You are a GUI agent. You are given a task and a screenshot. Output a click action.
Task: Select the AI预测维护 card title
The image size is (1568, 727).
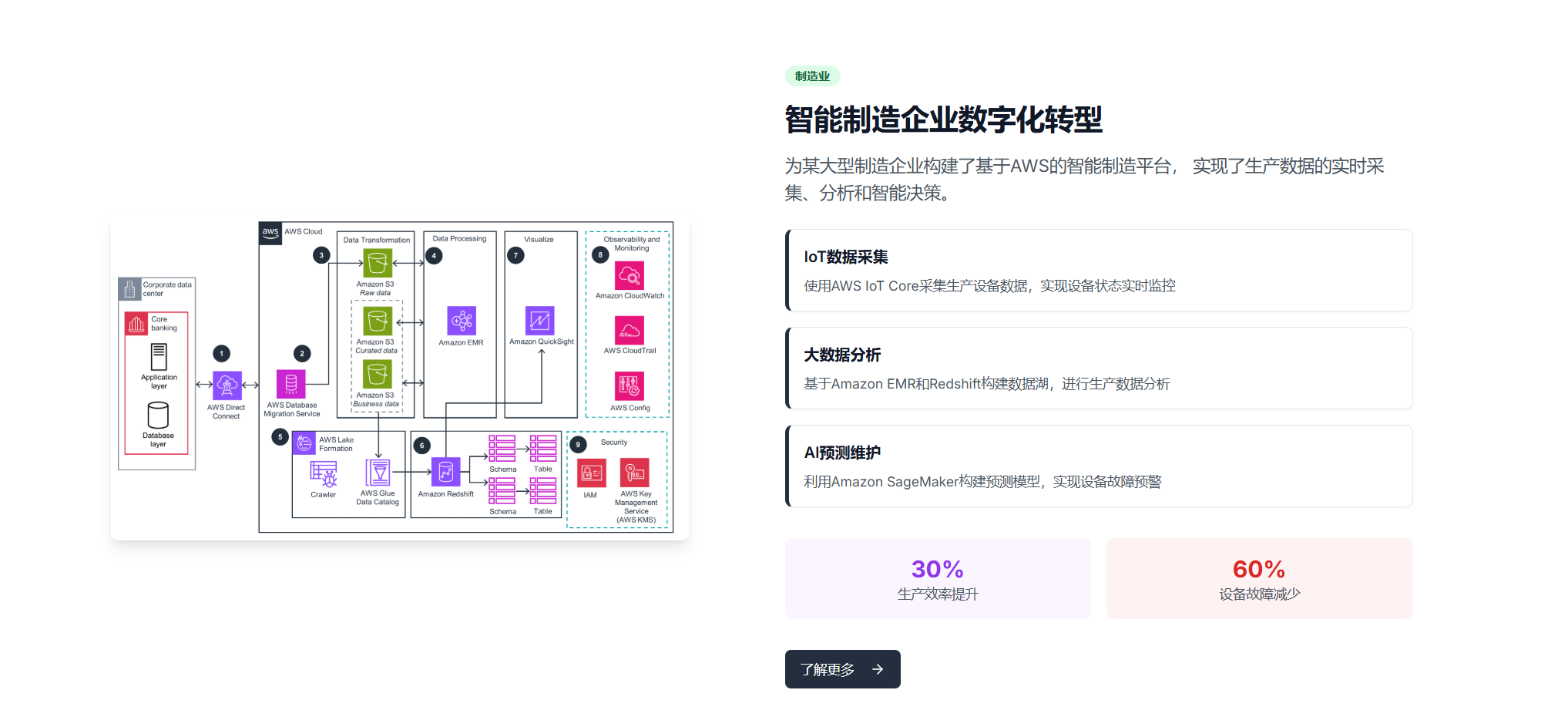click(x=842, y=453)
